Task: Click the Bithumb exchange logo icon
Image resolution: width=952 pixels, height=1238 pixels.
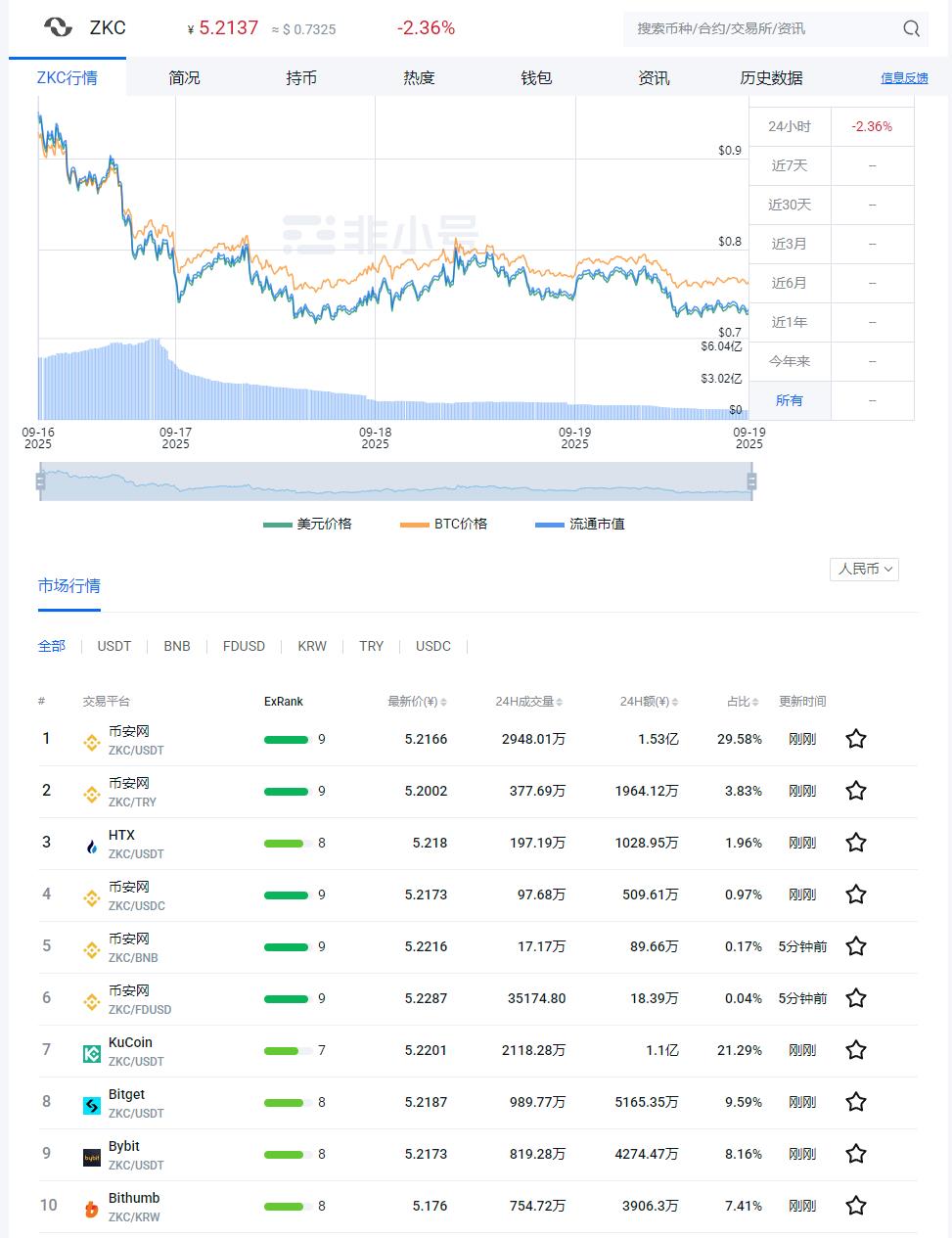Action: tap(91, 1209)
